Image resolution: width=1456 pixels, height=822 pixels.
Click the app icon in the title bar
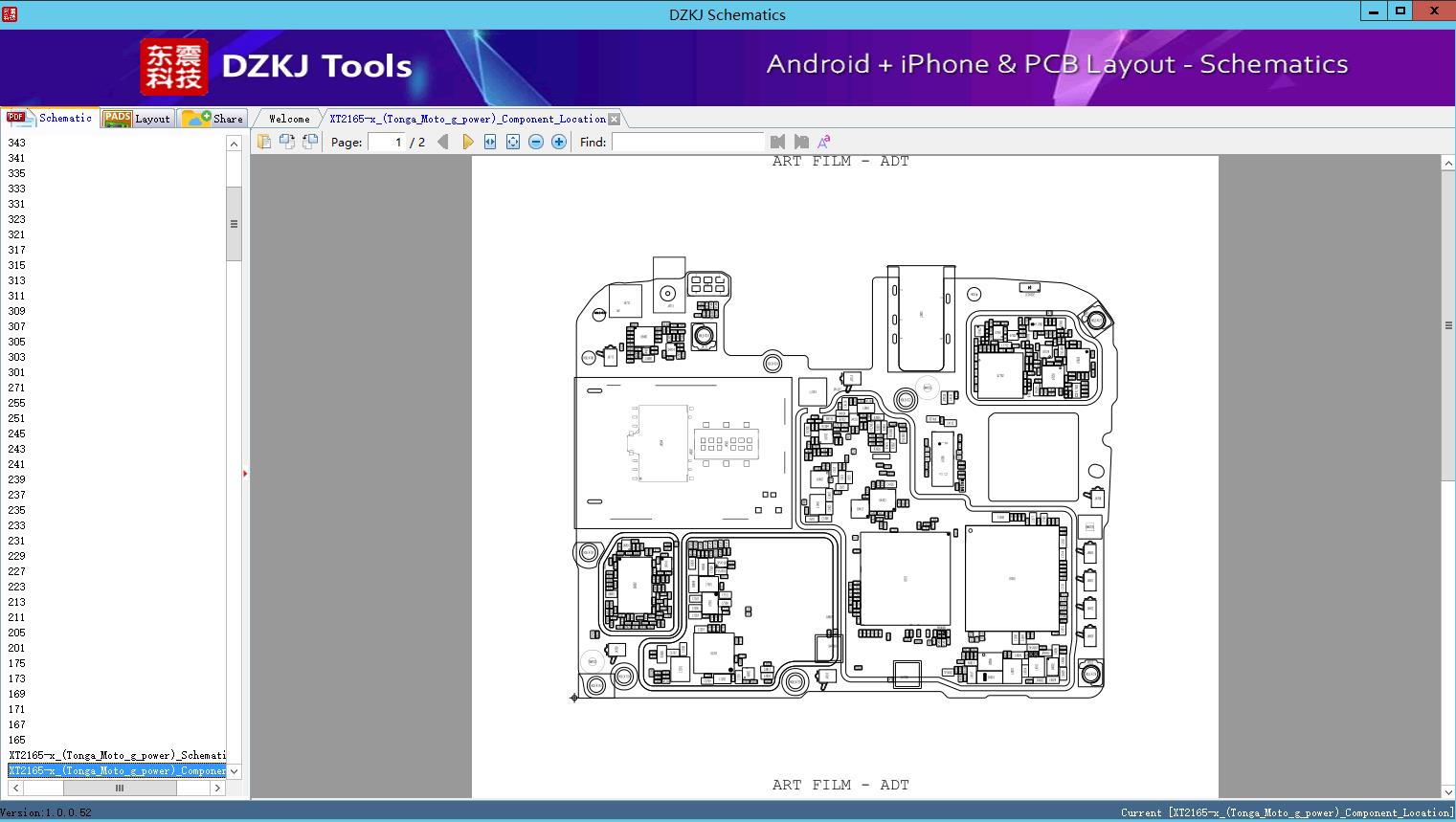point(9,13)
